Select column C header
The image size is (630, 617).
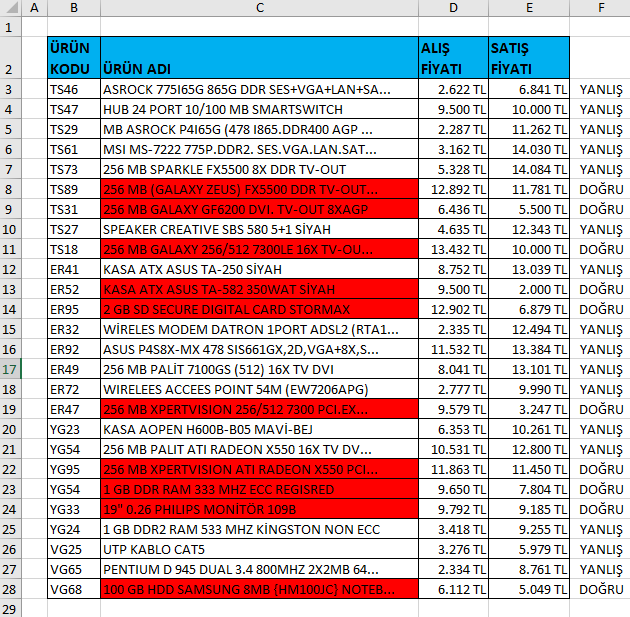pos(260,8)
